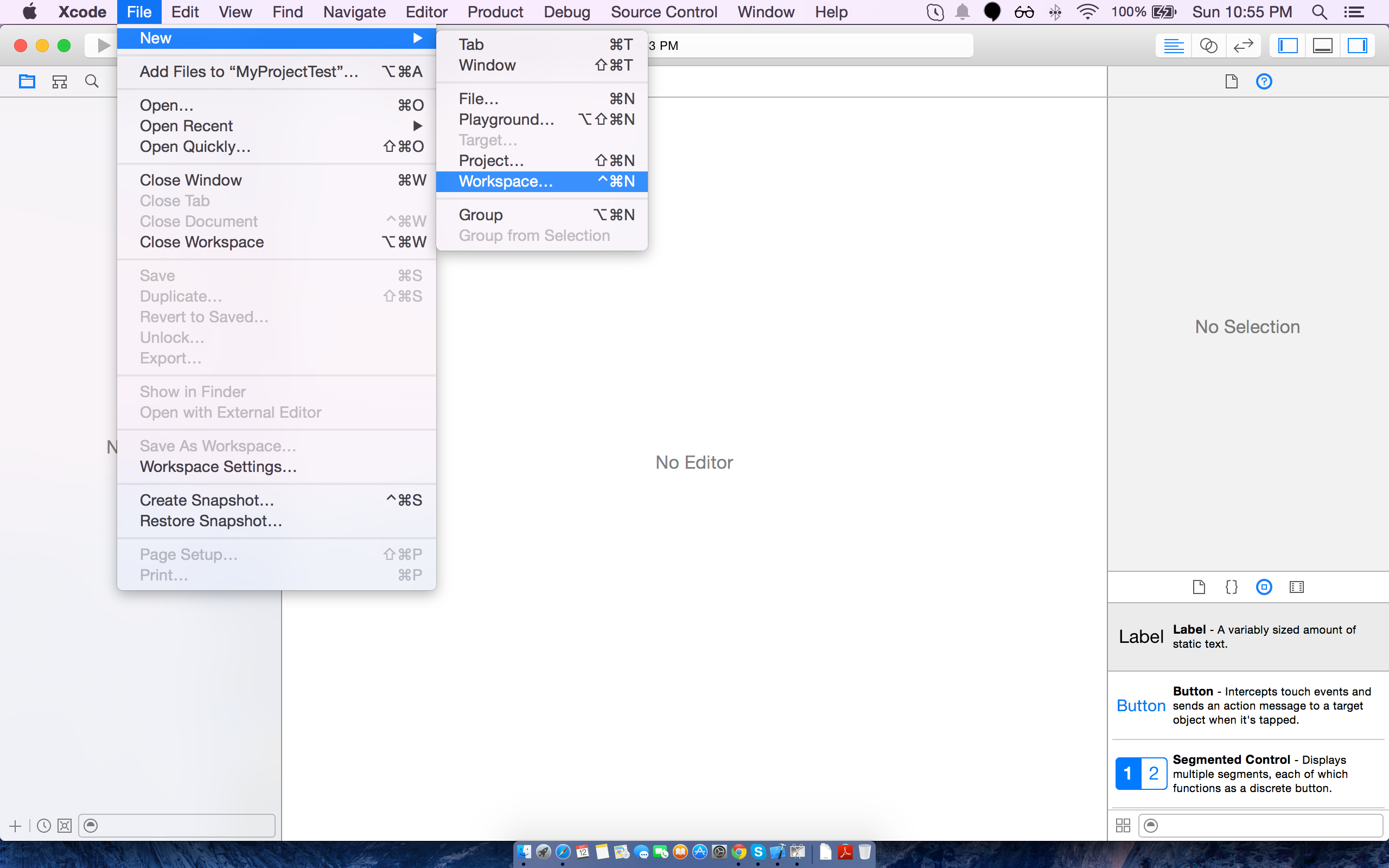Open the Product menu
Screen dimensions: 1389x868
(495, 12)
